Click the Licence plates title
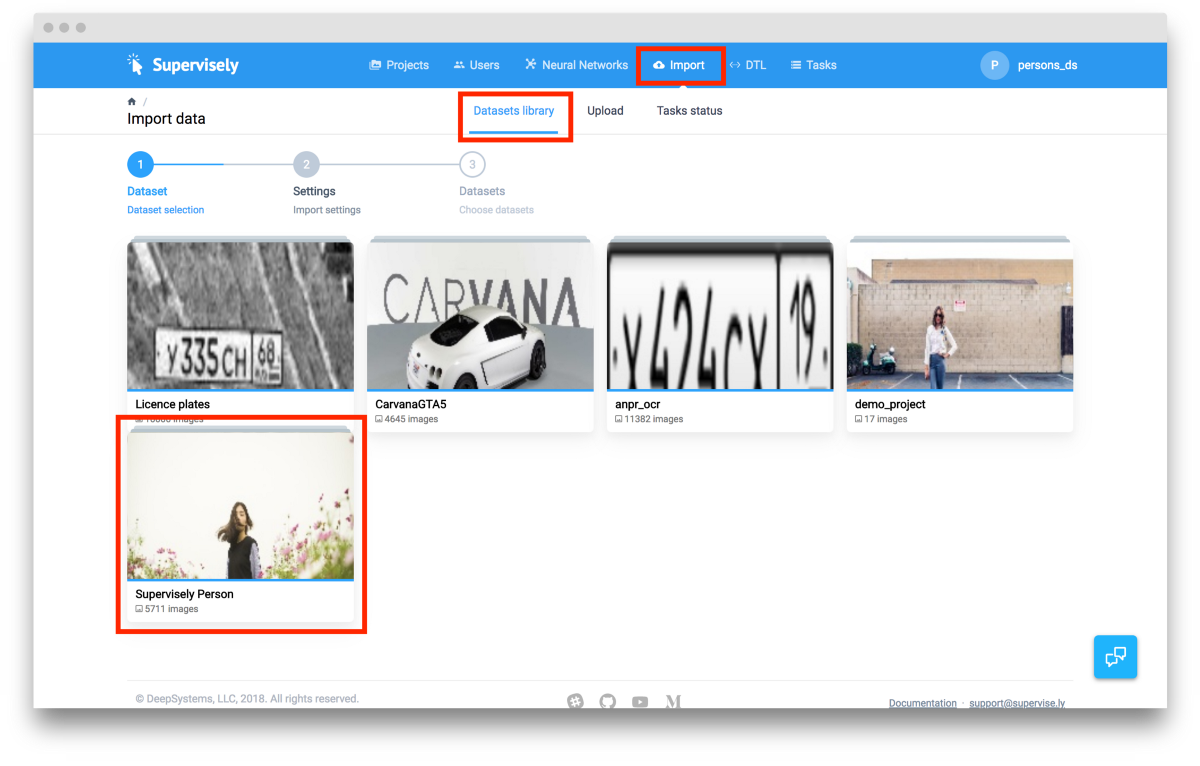Screen dimensions: 1200x766 click(172, 404)
